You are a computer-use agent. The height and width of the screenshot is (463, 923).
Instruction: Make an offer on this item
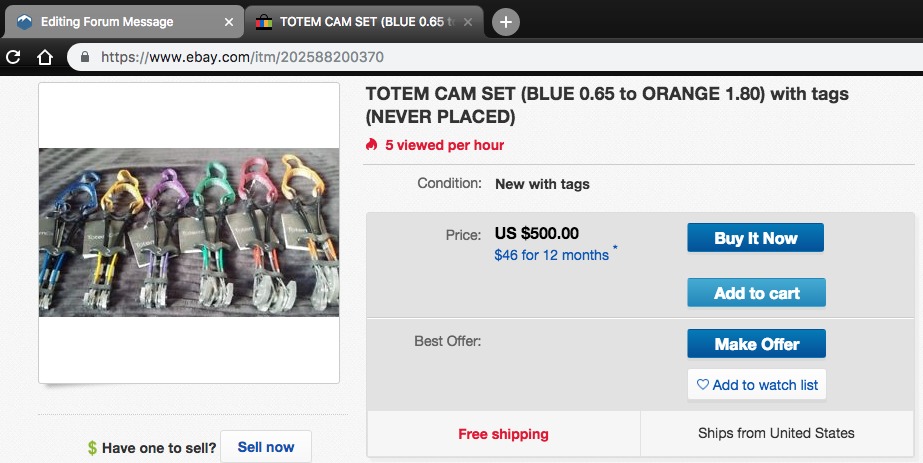pos(756,344)
